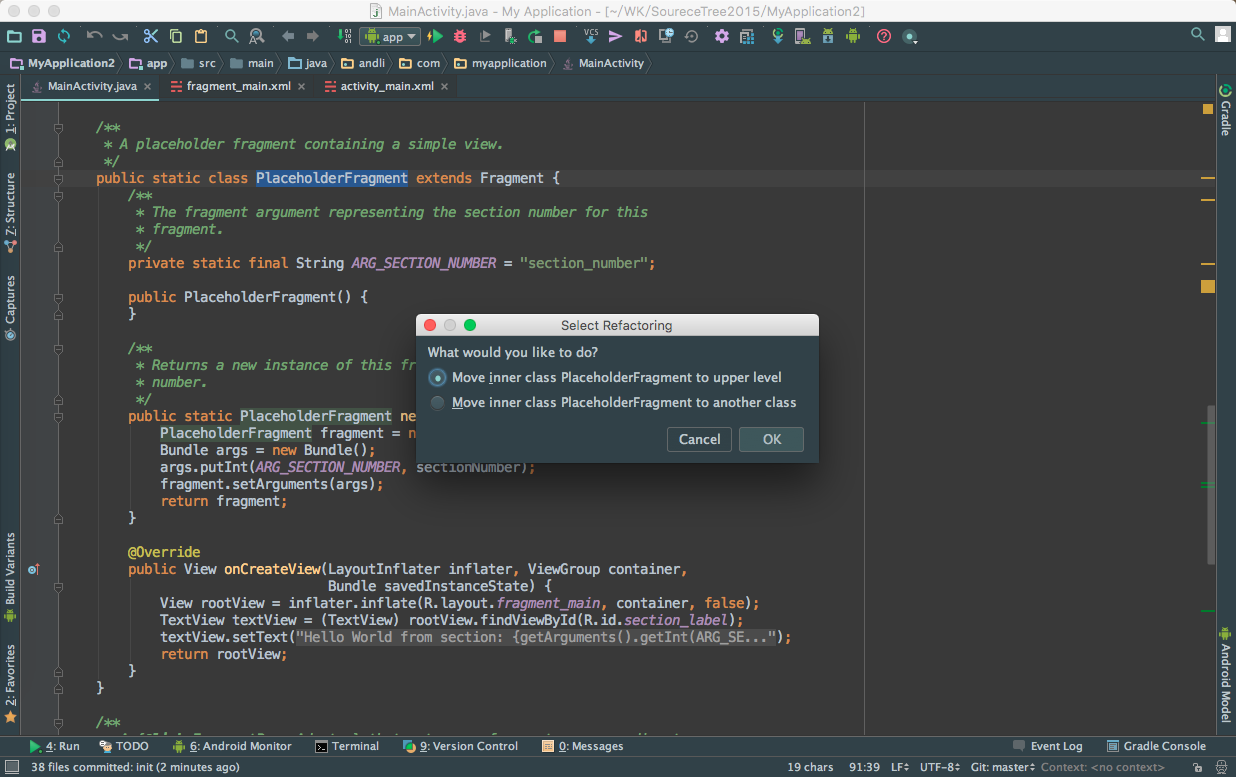Open the Git: master branch menu
This screenshot has width=1236, height=777.
1003,767
